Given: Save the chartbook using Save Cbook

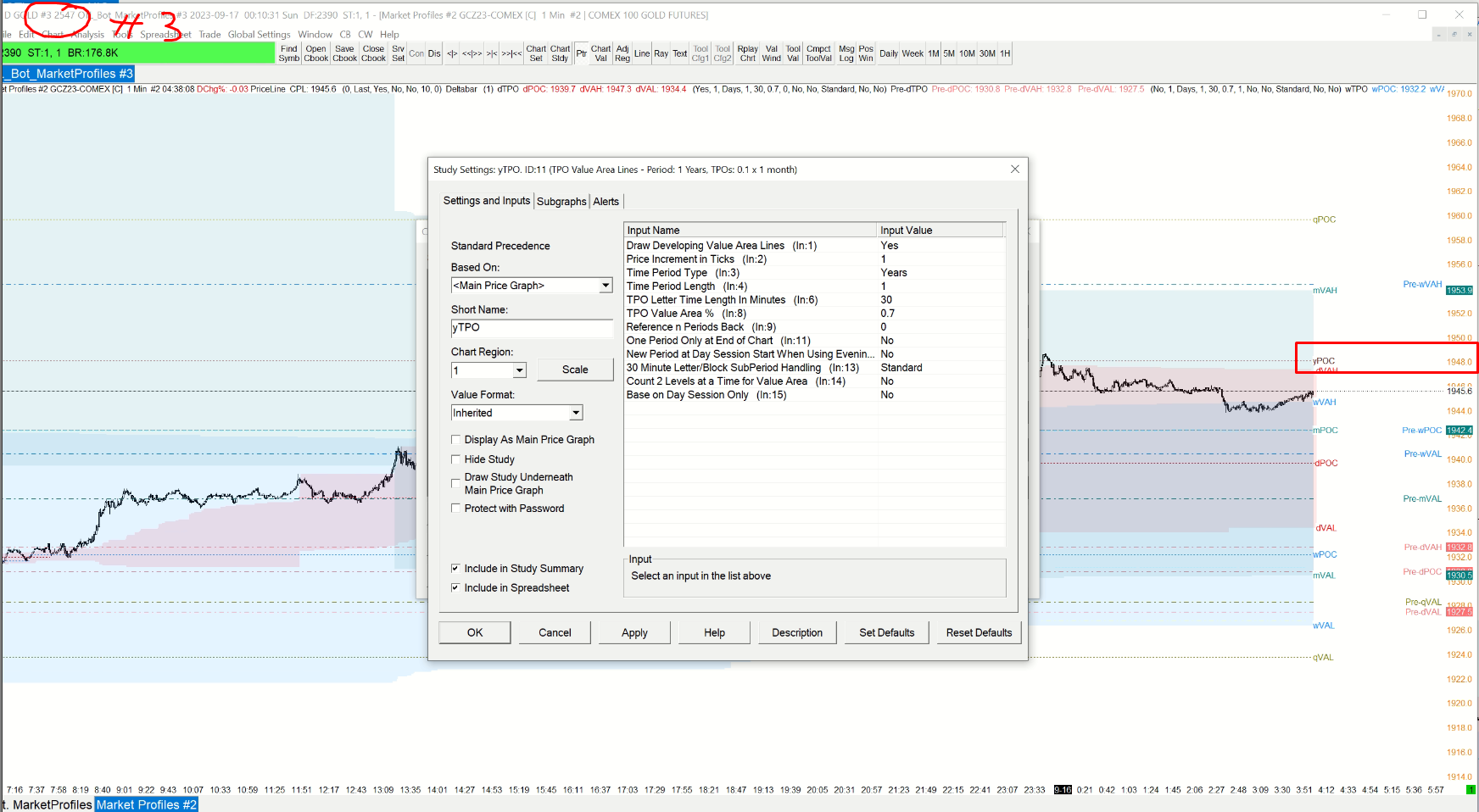Looking at the screenshot, I should tap(344, 53).
